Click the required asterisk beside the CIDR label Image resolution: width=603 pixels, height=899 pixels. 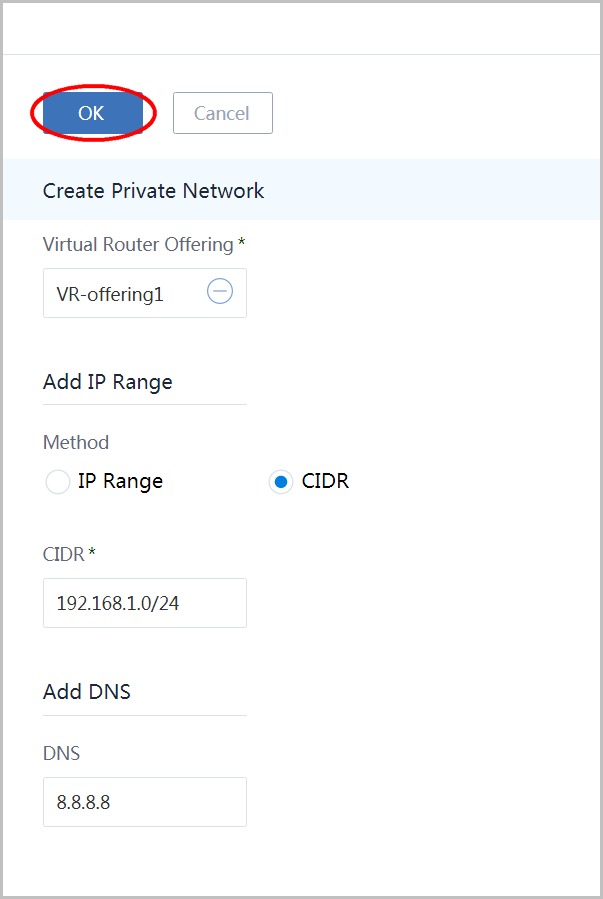point(92,552)
